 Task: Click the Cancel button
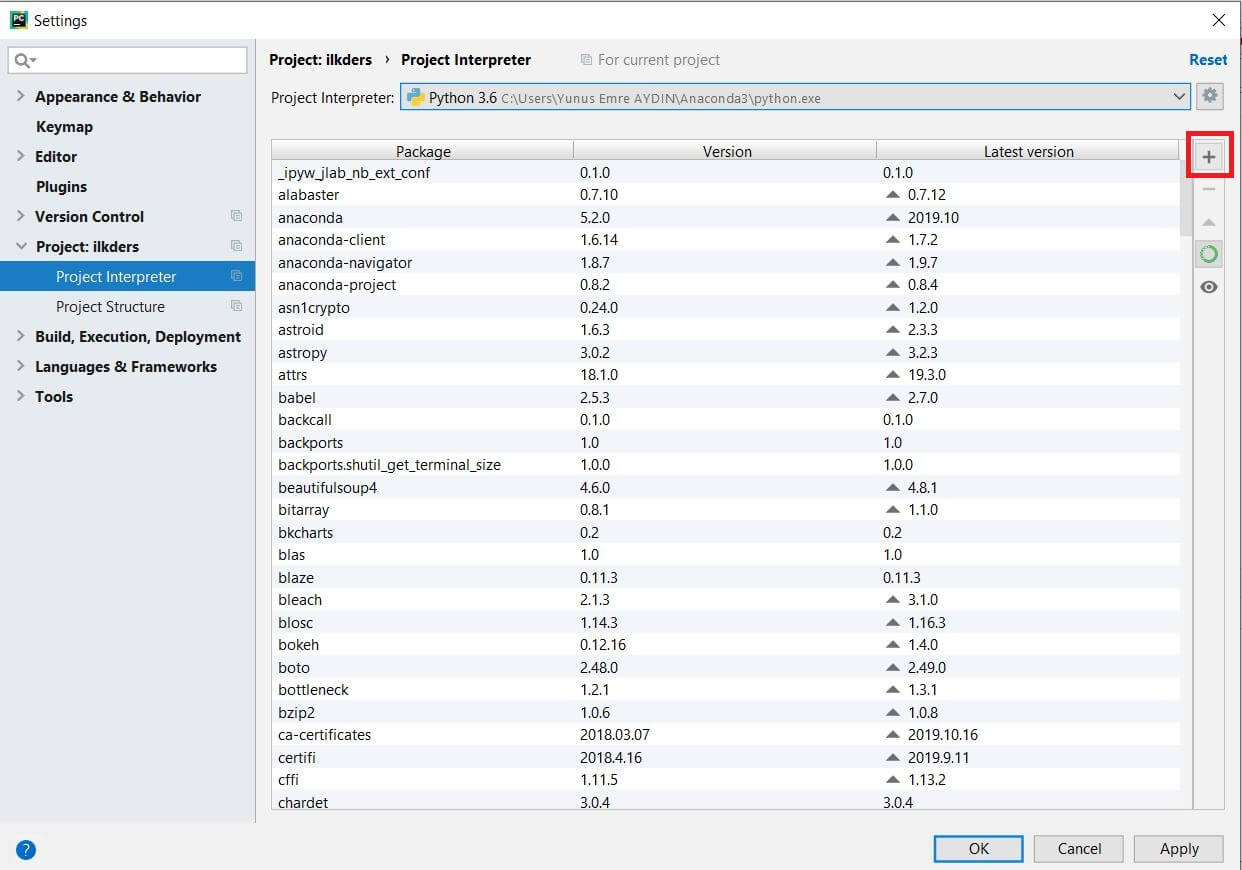[x=1079, y=848]
